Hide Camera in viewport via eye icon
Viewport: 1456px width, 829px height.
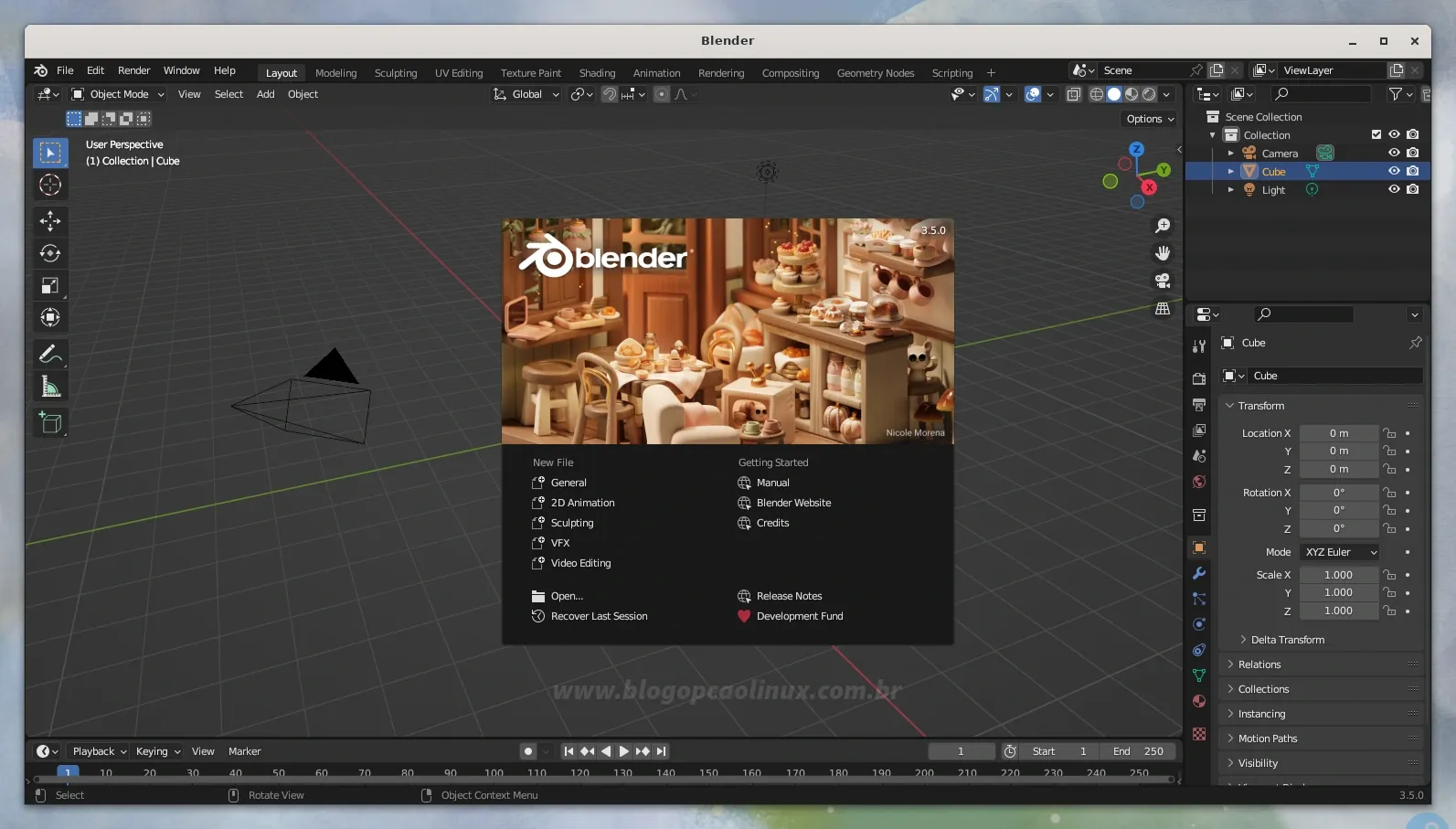click(1394, 153)
